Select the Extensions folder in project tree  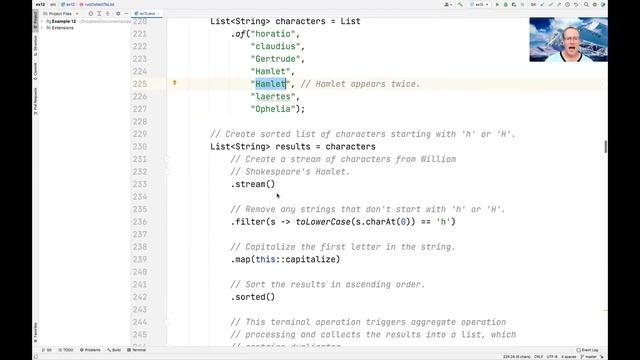[62, 28]
